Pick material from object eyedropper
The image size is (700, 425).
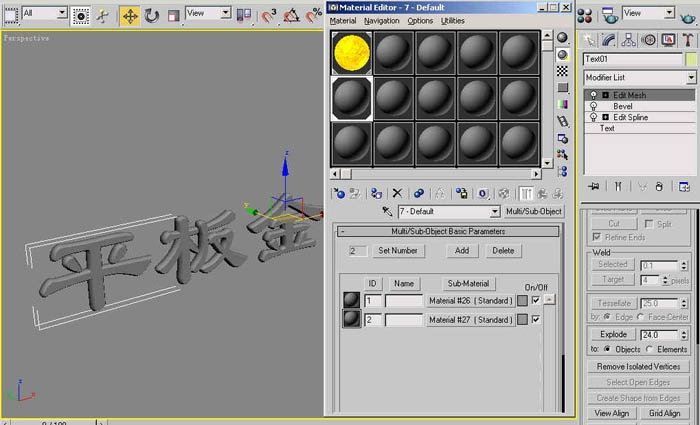[x=387, y=211]
